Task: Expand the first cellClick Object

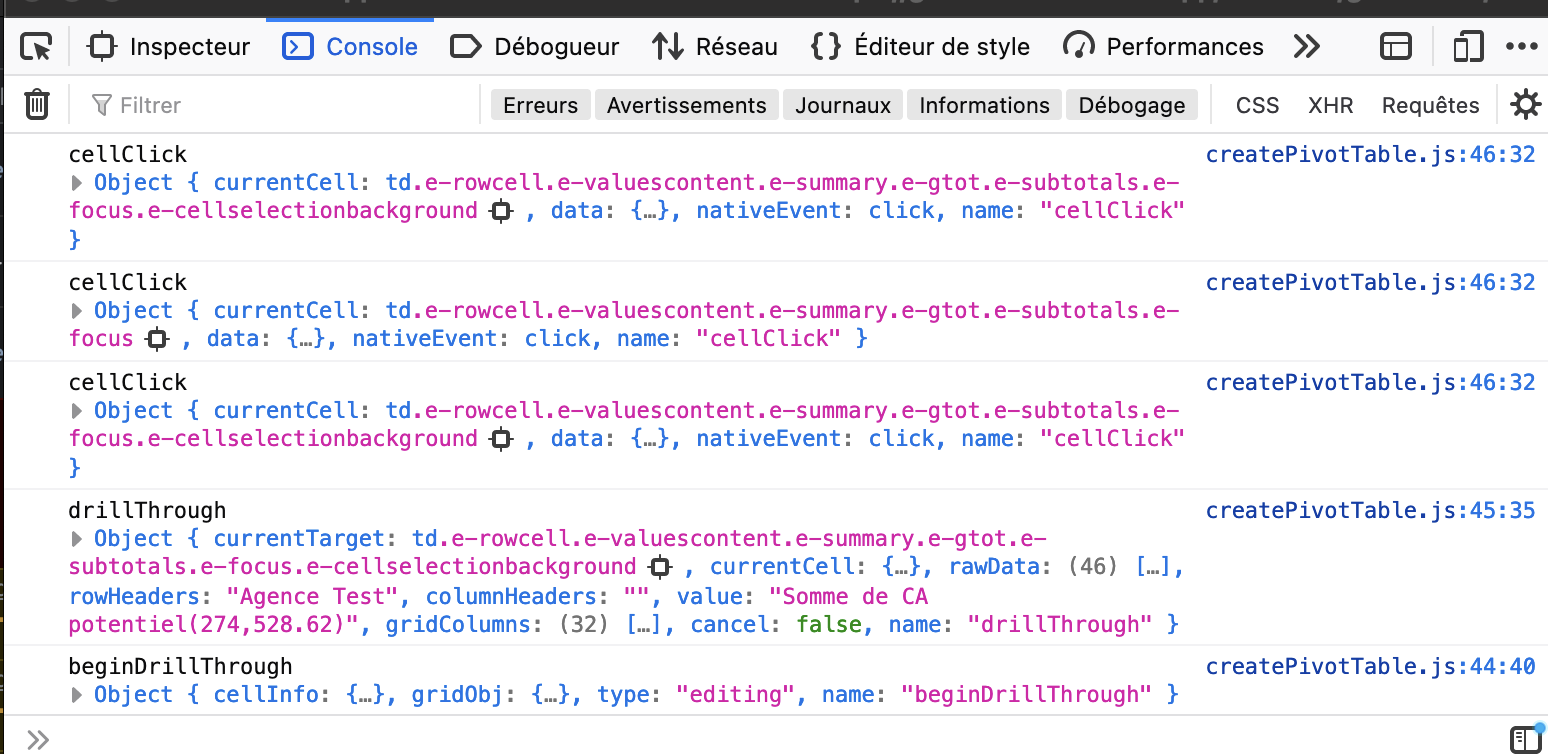Action: 77,183
